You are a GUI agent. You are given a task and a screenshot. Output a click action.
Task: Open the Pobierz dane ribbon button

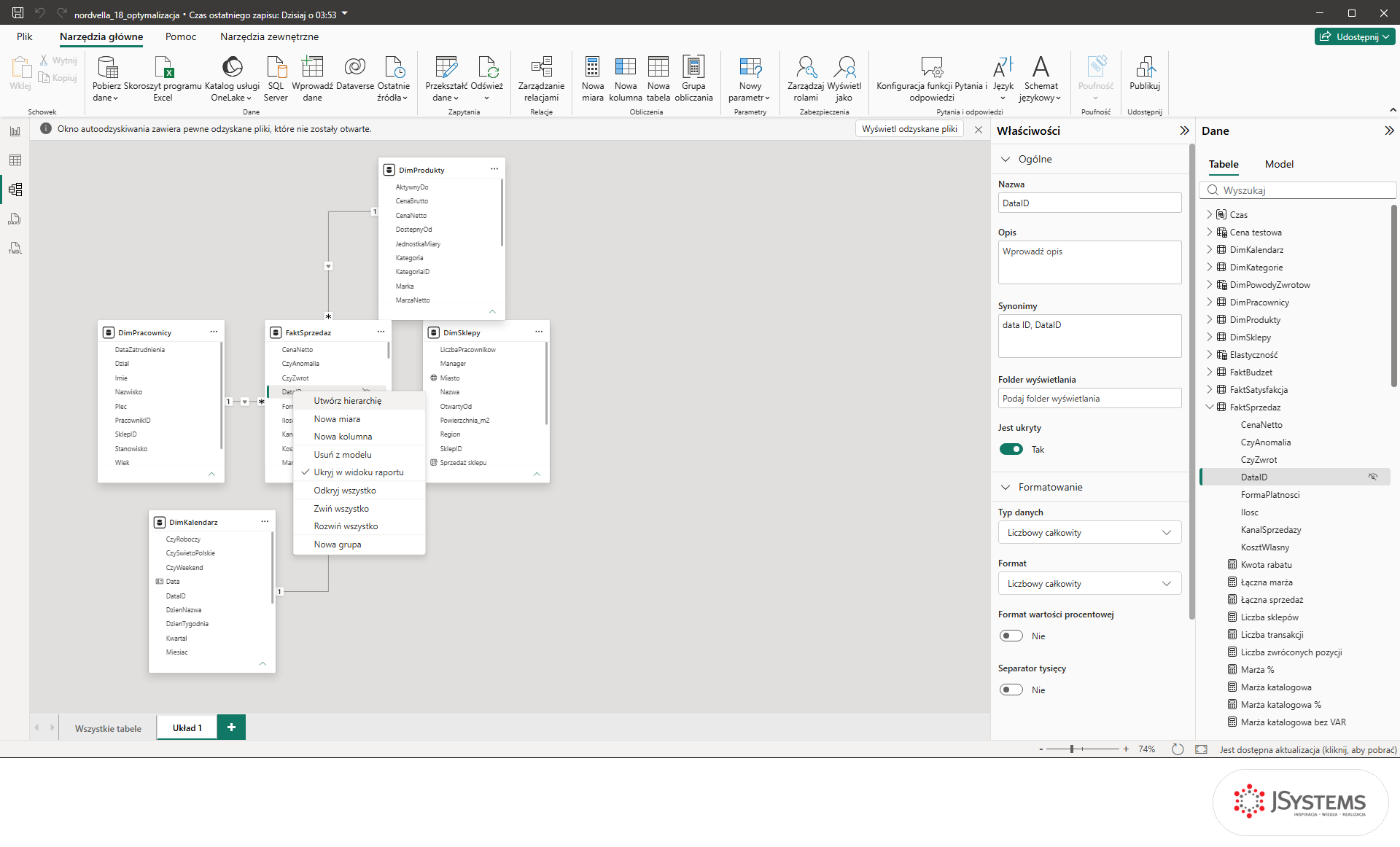(x=106, y=79)
